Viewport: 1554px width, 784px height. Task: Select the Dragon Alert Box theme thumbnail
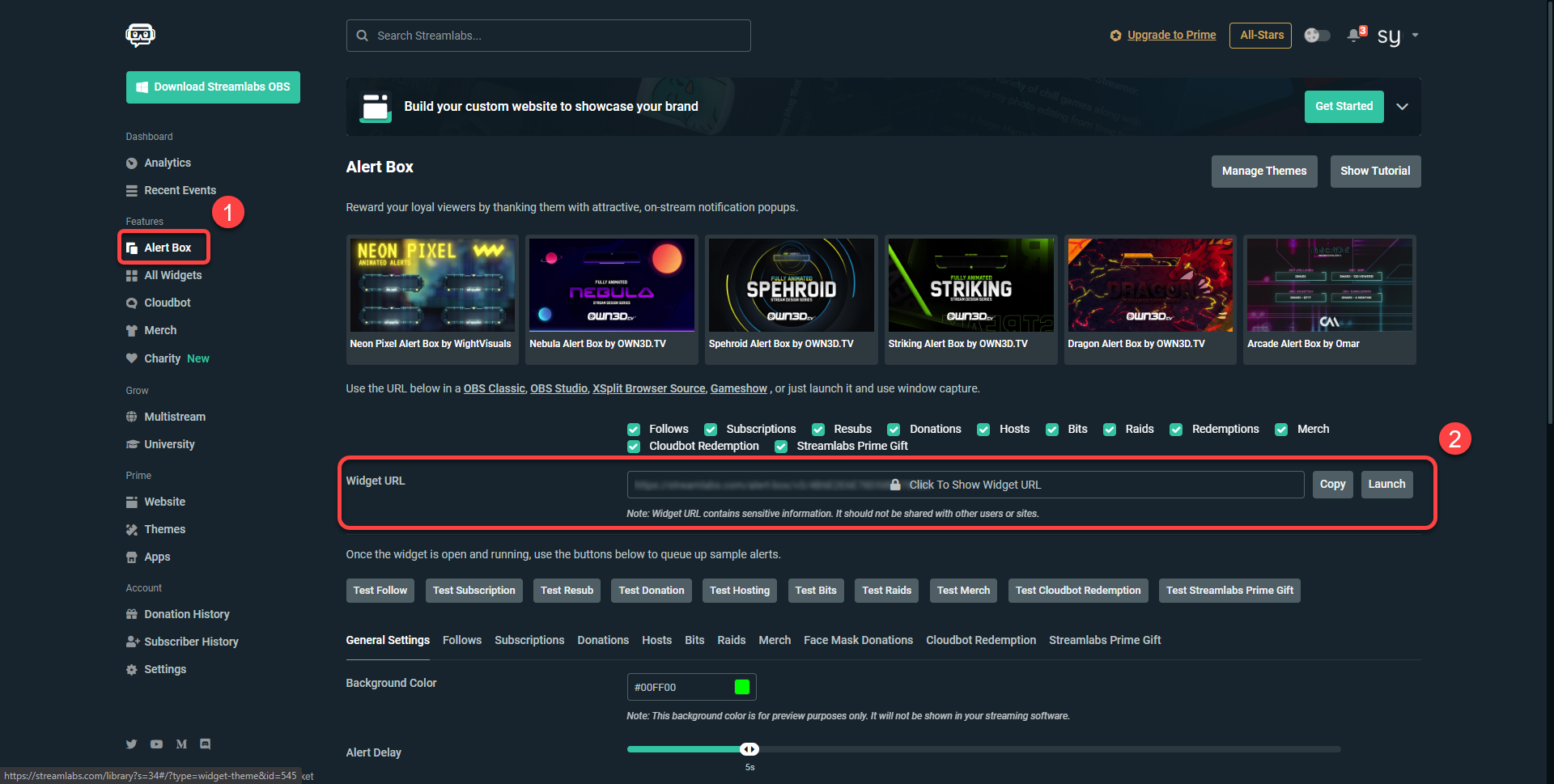point(1150,285)
